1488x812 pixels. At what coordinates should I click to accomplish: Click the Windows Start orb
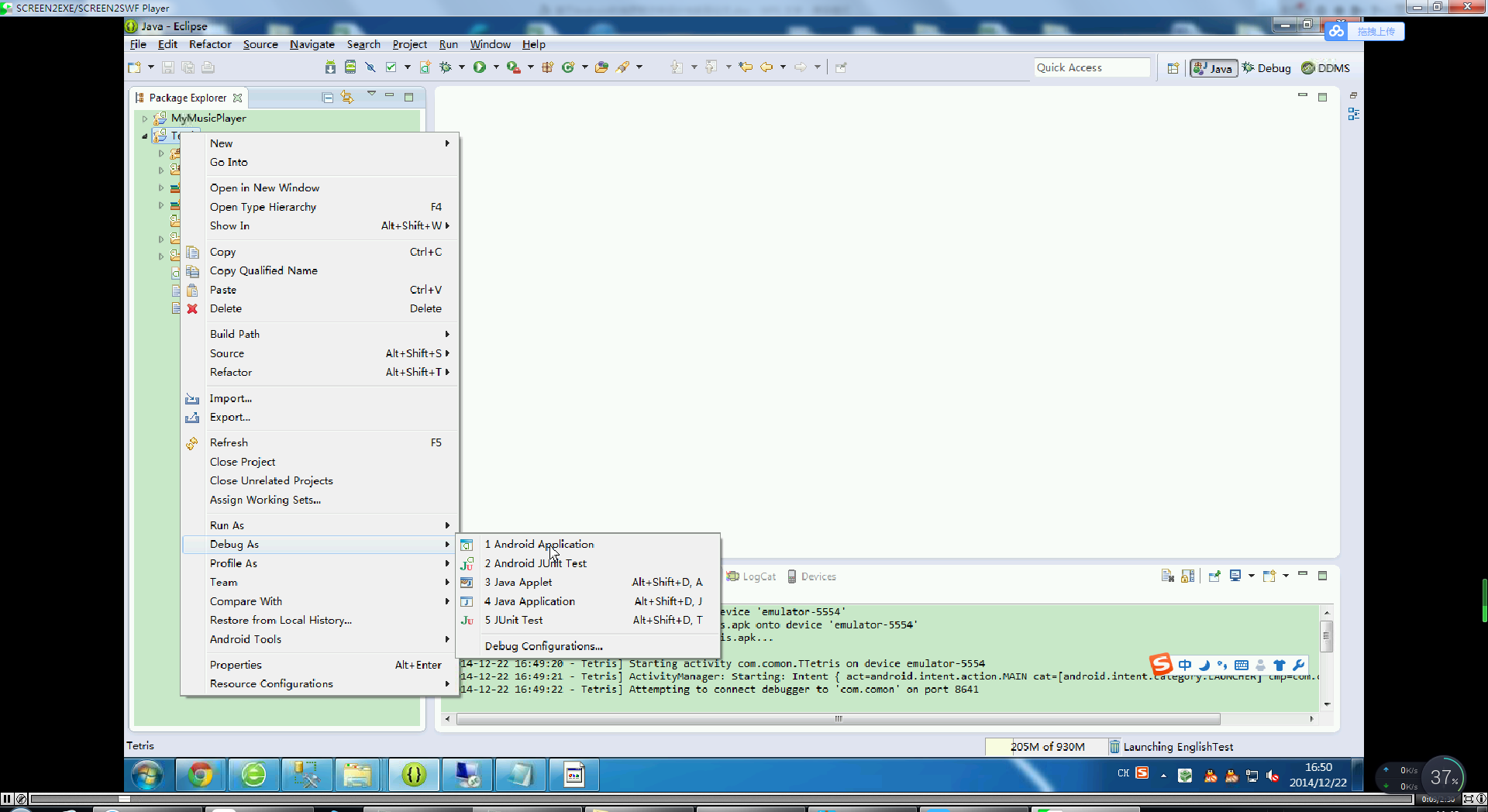click(147, 775)
